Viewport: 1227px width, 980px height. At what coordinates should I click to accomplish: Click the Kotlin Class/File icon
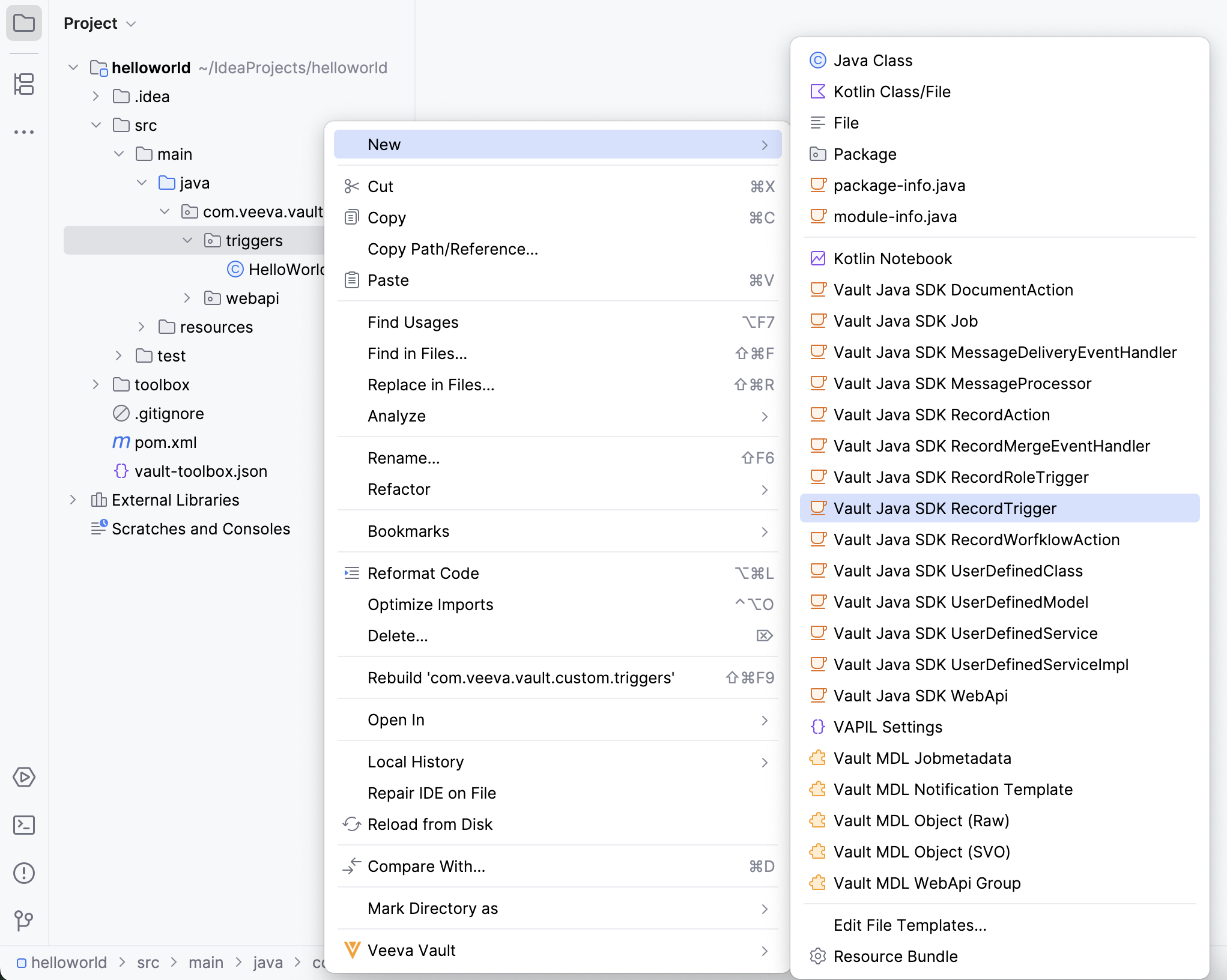[818, 92]
